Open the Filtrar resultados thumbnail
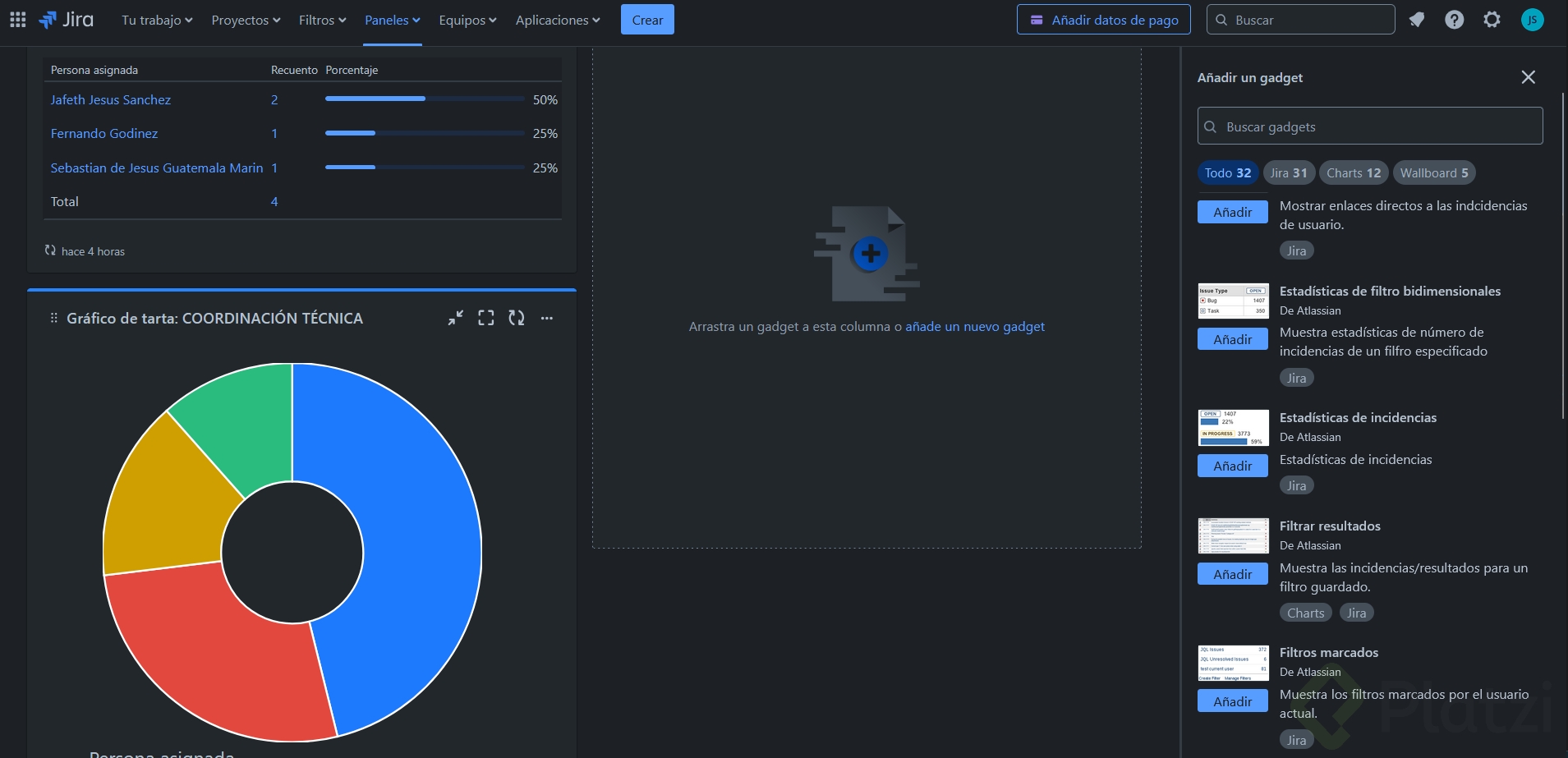Image resolution: width=1568 pixels, height=758 pixels. point(1233,535)
